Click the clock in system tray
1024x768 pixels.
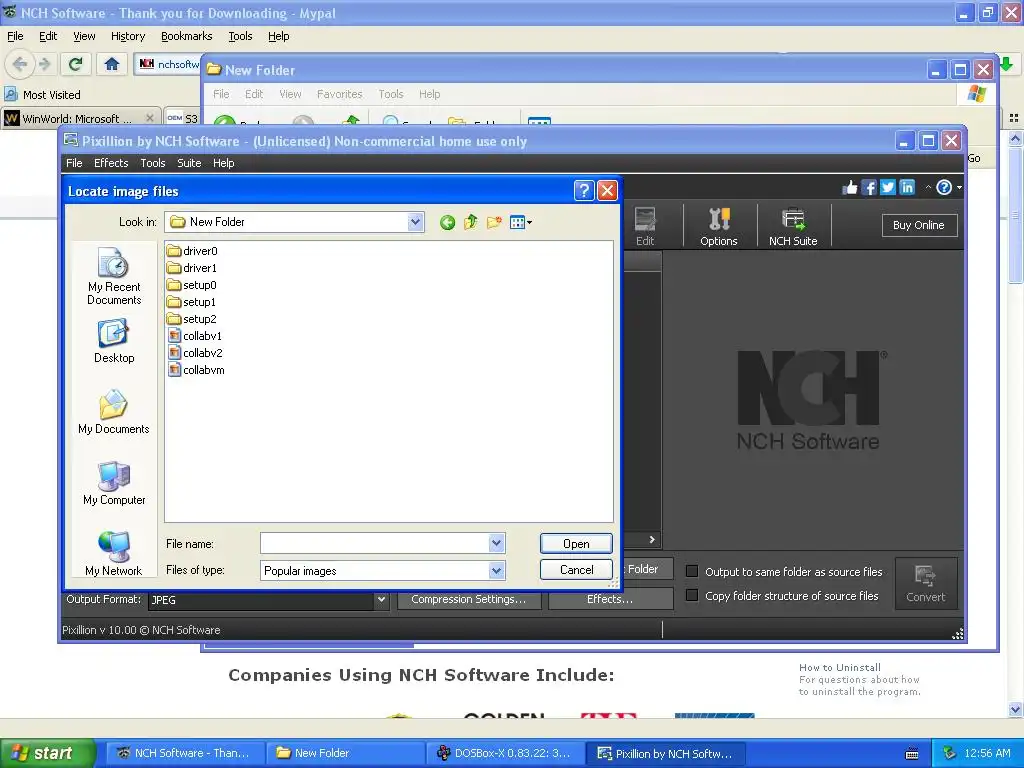(x=987, y=753)
